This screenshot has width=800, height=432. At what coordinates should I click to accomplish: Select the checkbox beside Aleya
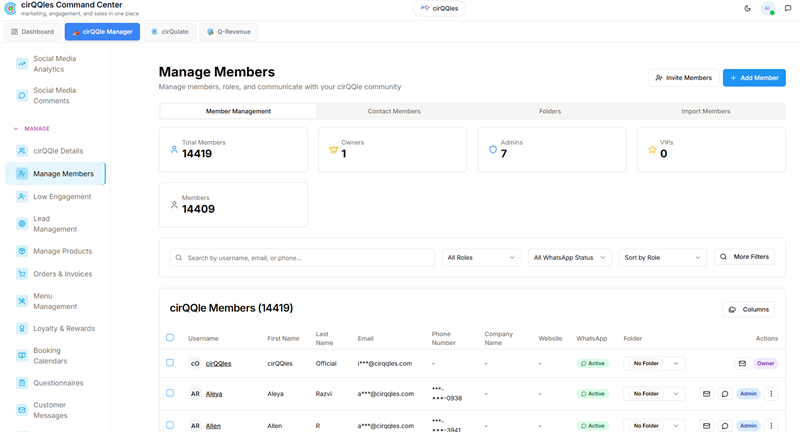170,393
